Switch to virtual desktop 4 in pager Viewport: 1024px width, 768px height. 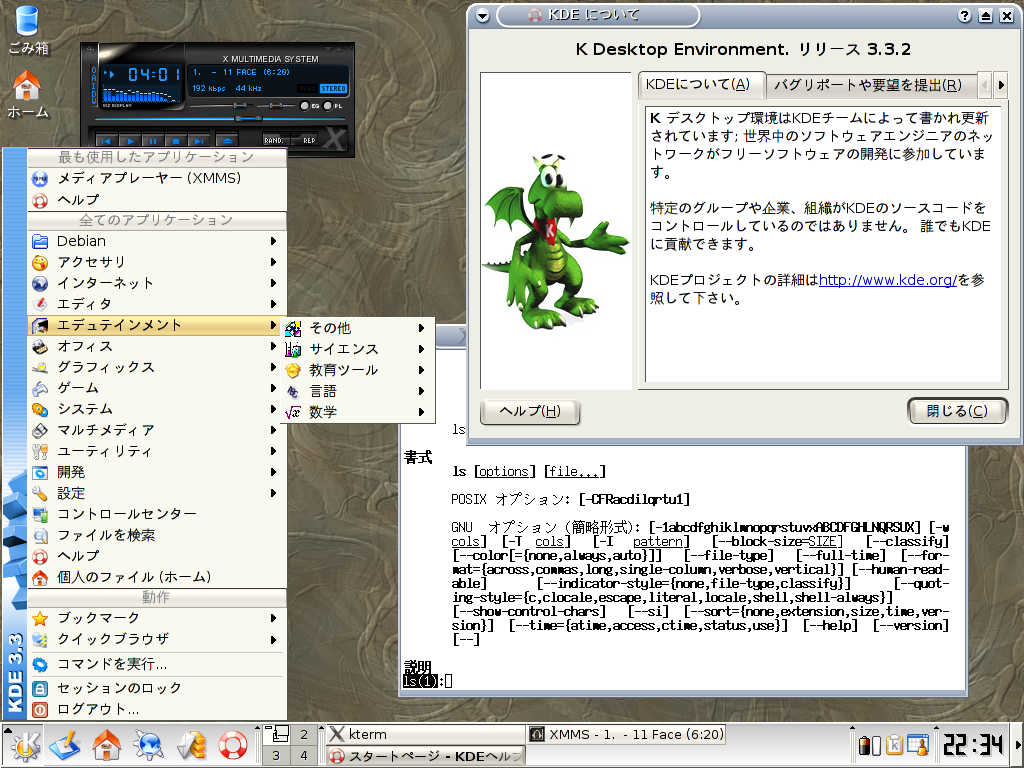[x=304, y=756]
